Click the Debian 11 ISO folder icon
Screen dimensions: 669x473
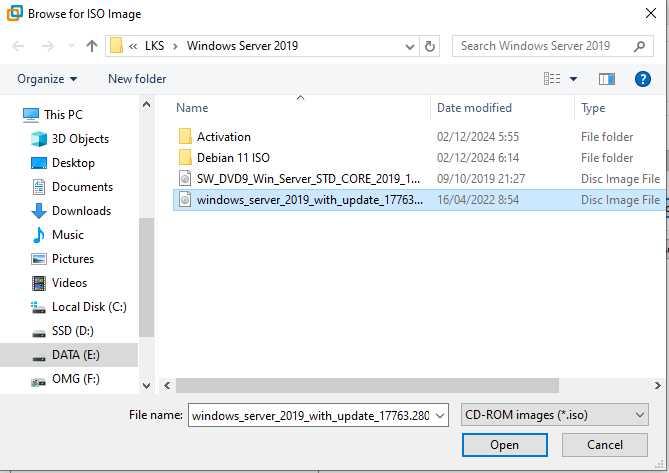pyautogui.click(x=185, y=158)
